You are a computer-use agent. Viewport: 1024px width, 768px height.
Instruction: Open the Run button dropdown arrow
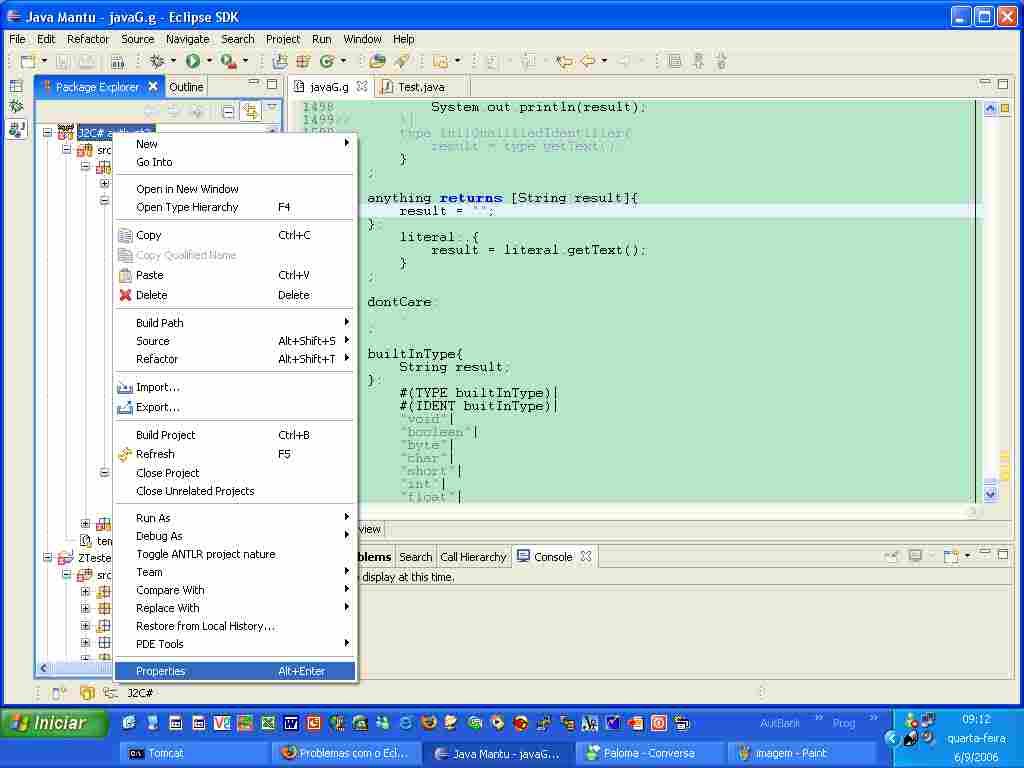click(208, 62)
